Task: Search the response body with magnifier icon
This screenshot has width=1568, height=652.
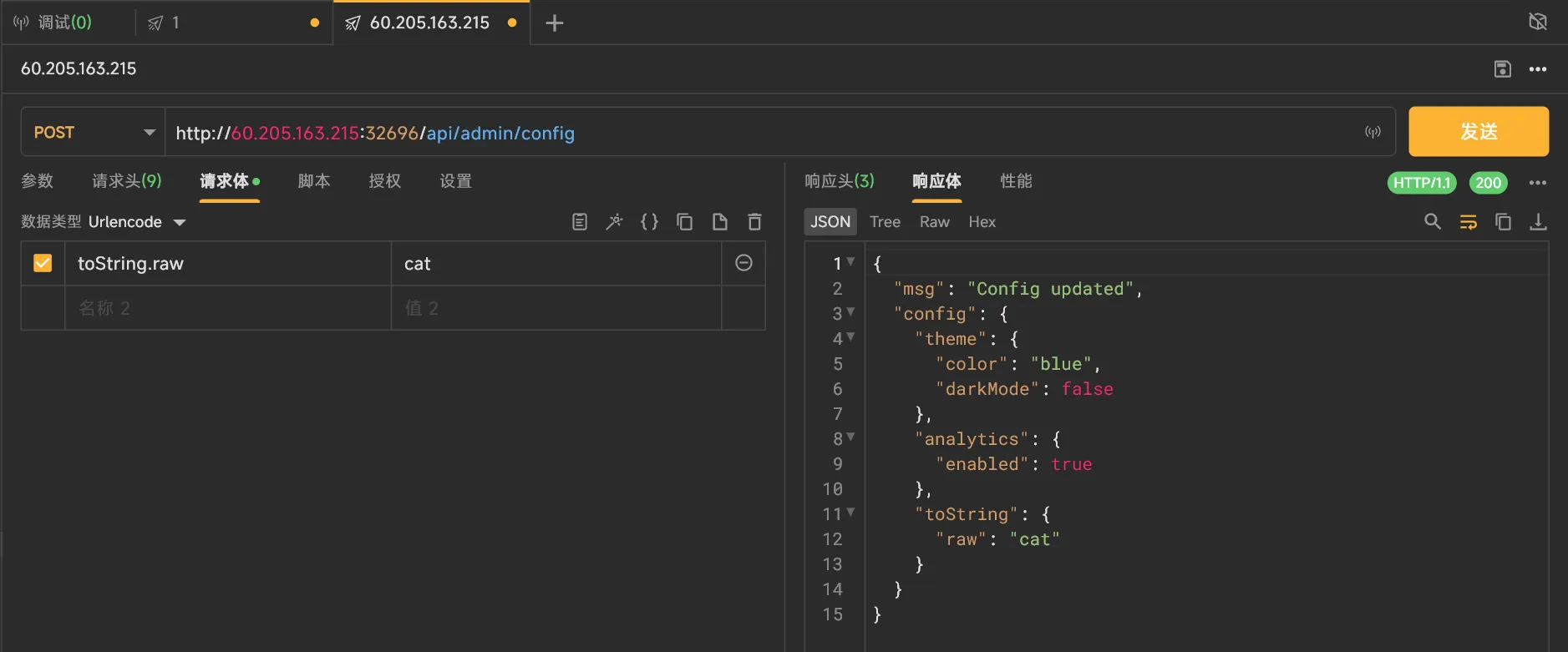Action: click(1432, 222)
